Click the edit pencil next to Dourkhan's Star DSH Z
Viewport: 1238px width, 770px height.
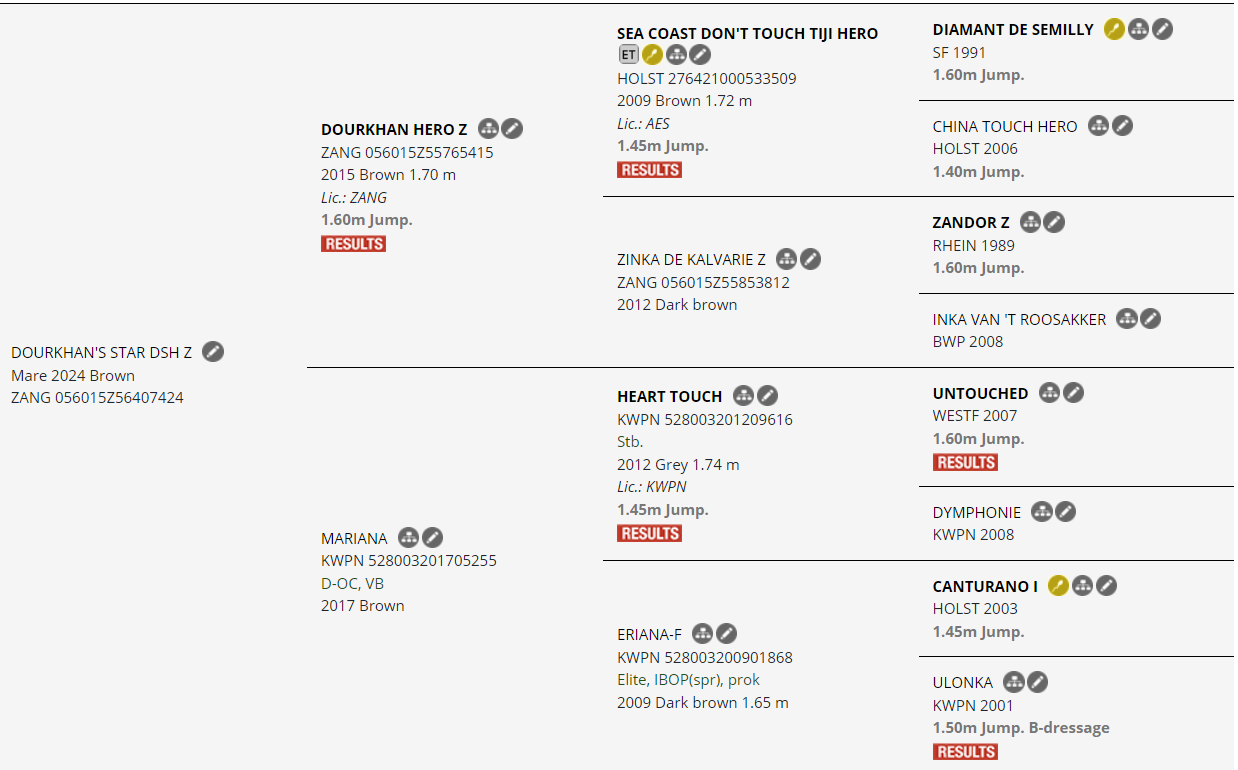point(213,351)
